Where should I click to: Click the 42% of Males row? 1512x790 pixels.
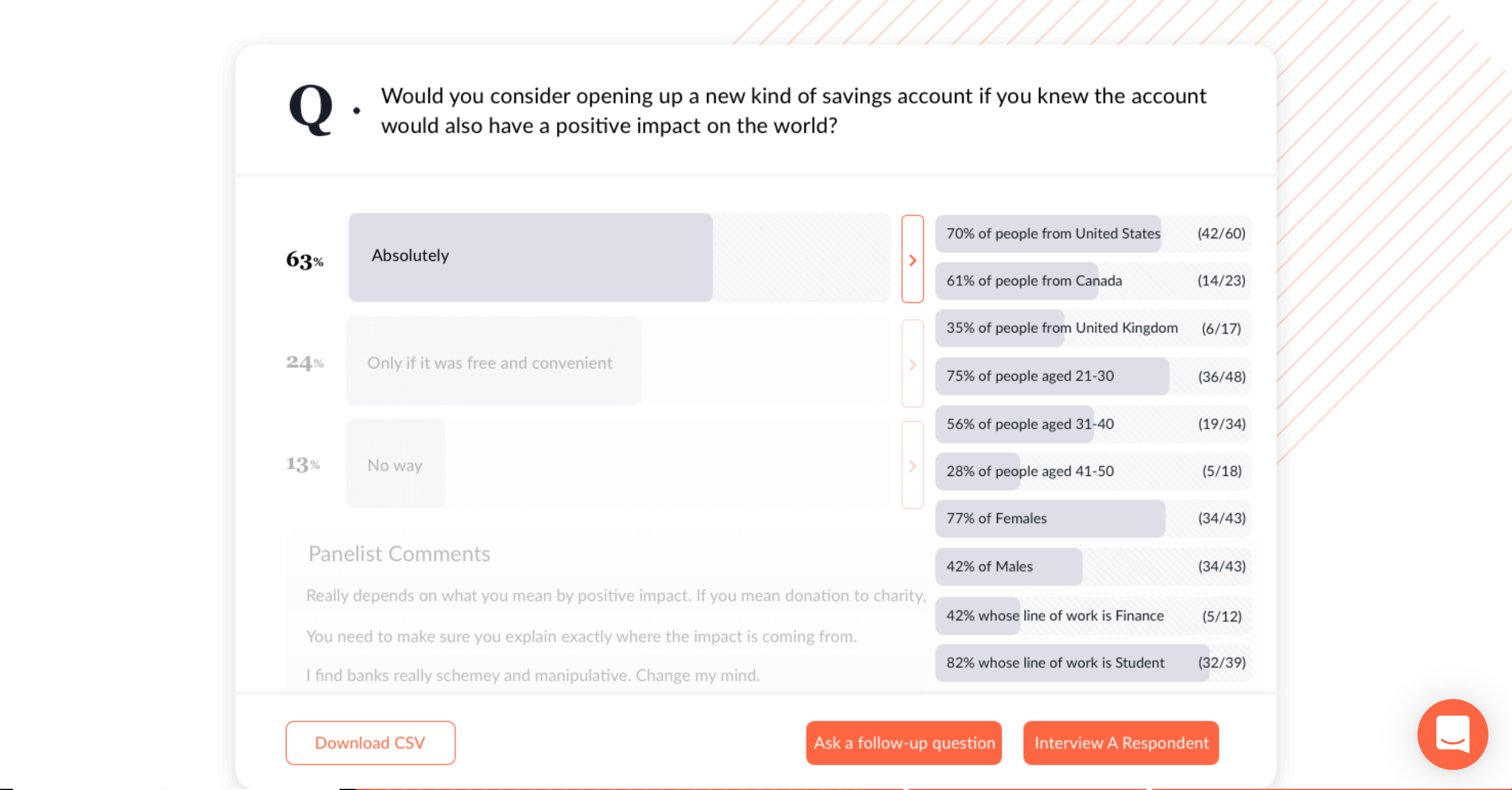[x=1093, y=567]
